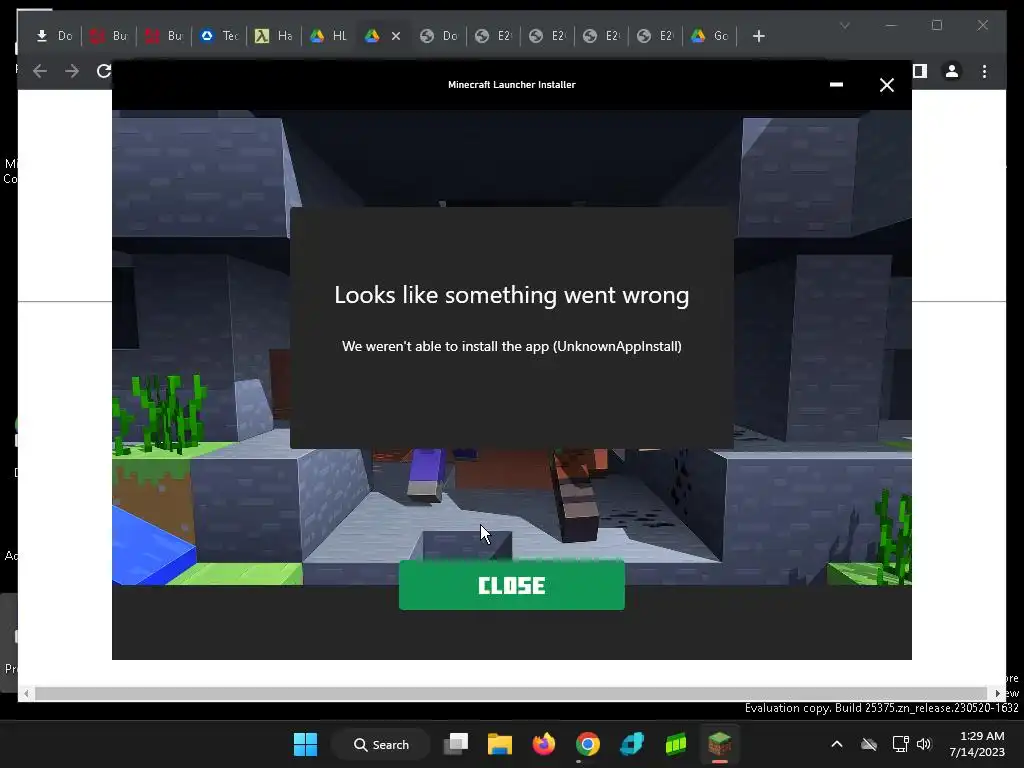Open volume speaker tray icon
Viewport: 1024px width, 768px height.
click(x=923, y=744)
